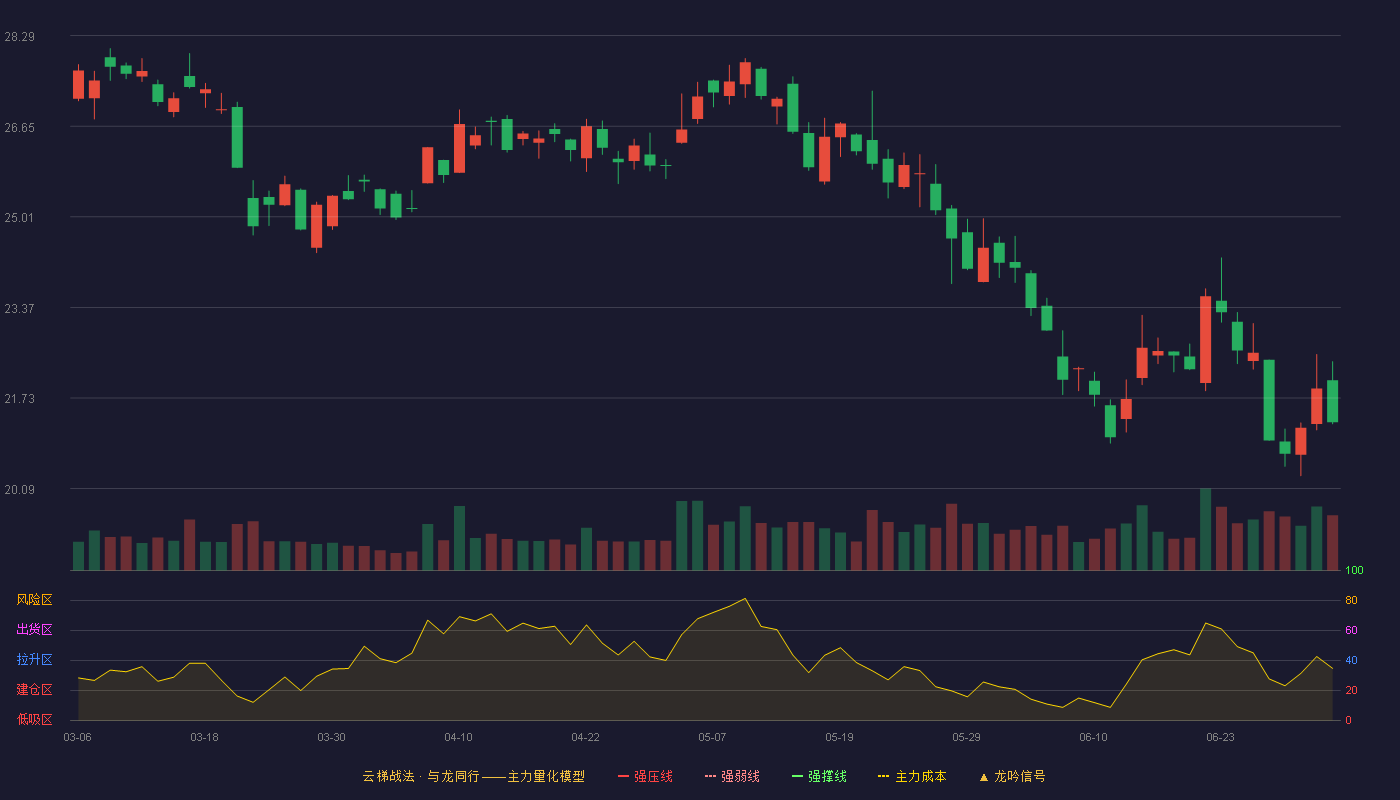
Task: Toggle the 主力成本 legend series
Action: click(912, 776)
